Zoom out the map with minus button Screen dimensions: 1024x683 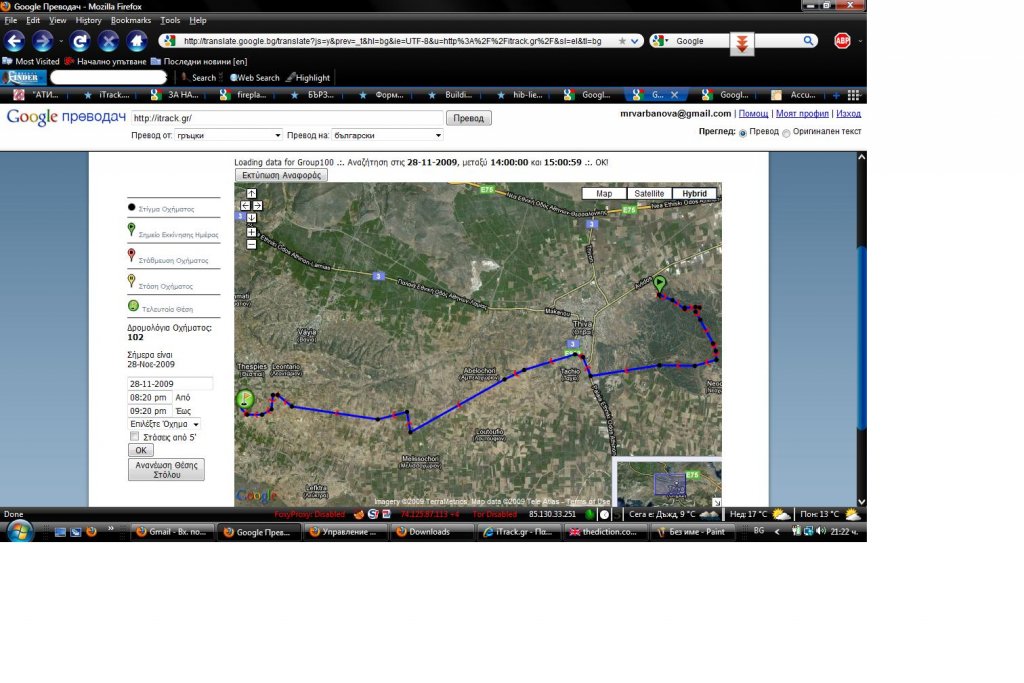click(251, 244)
